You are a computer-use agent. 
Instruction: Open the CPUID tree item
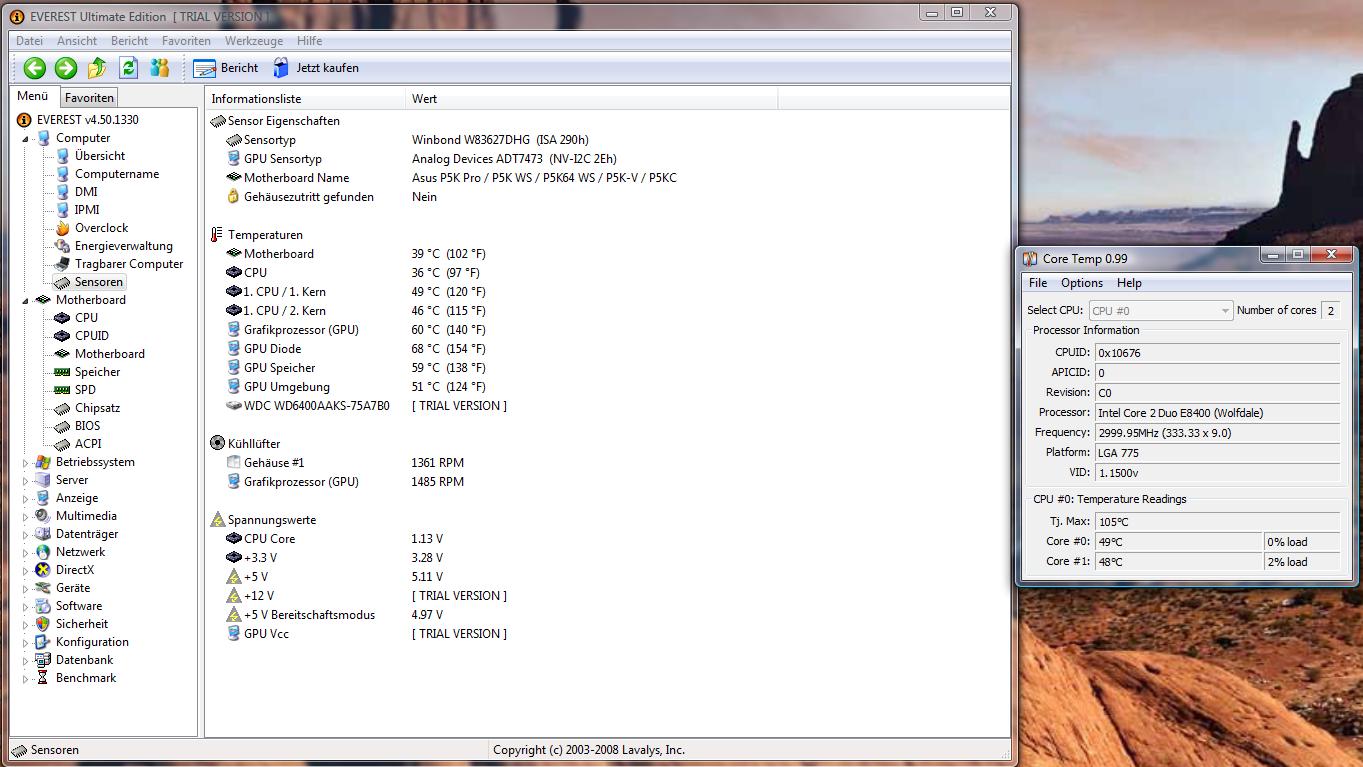[x=92, y=336]
